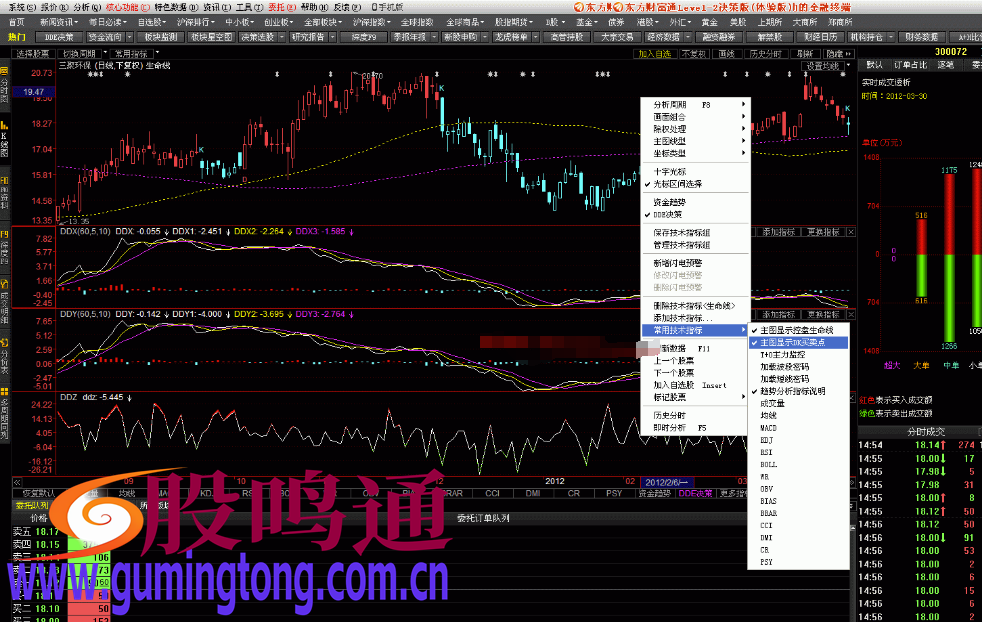
Task: Expand the 主图线型 submenu
Action: (695, 142)
